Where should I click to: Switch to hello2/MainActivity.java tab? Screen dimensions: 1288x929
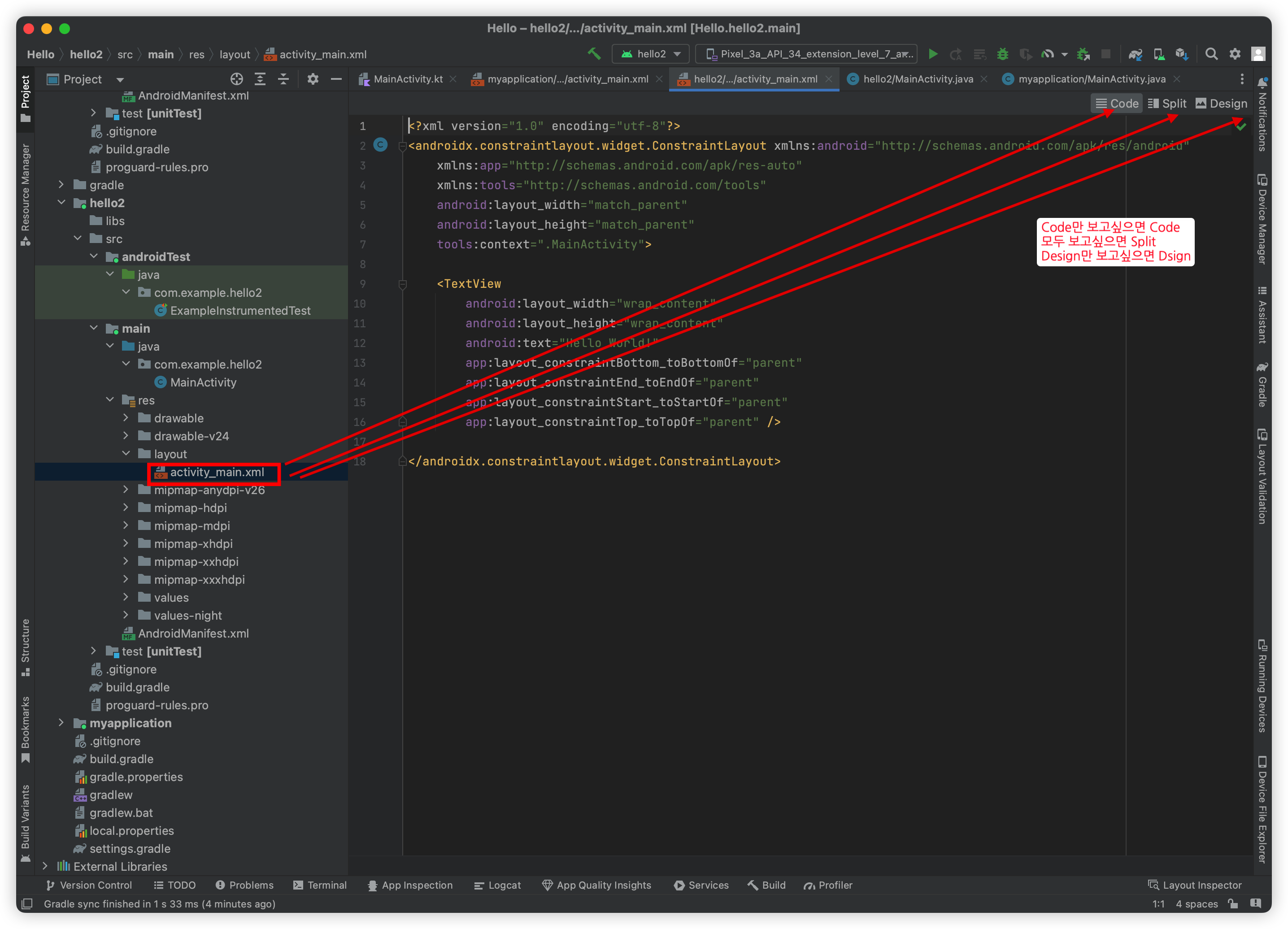[x=917, y=79]
